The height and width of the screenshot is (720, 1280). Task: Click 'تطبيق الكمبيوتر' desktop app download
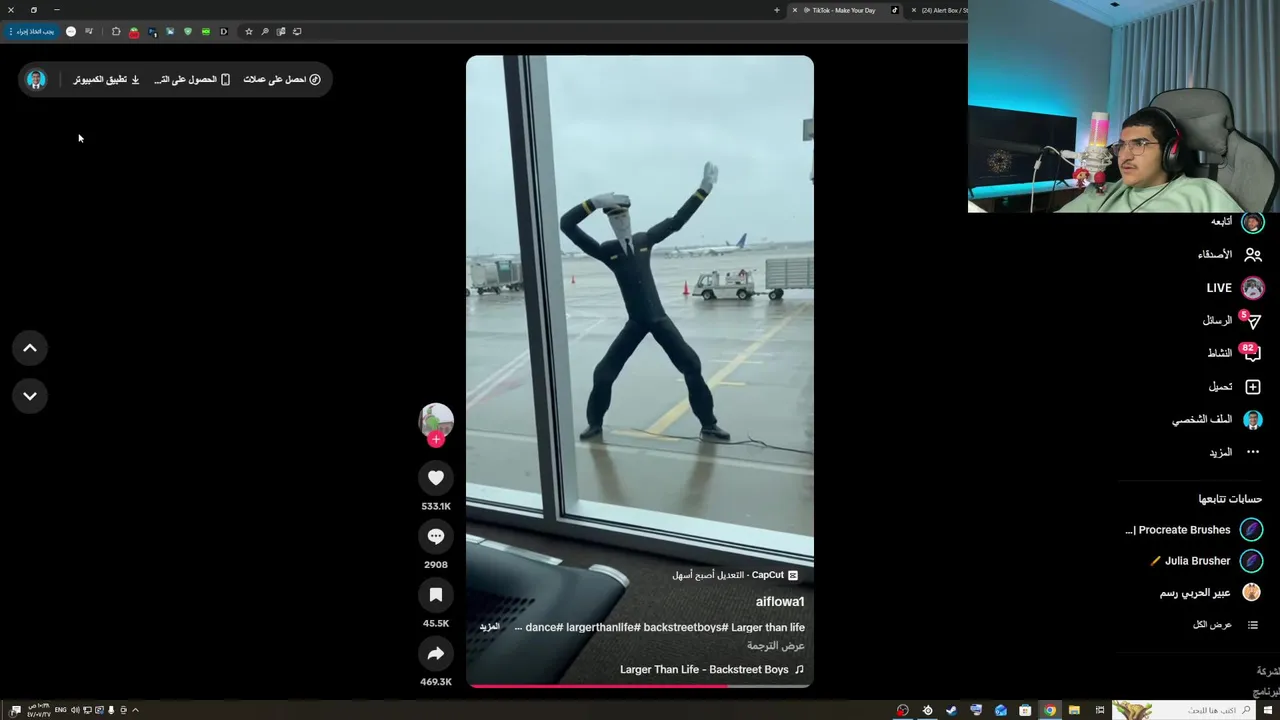click(x=107, y=79)
